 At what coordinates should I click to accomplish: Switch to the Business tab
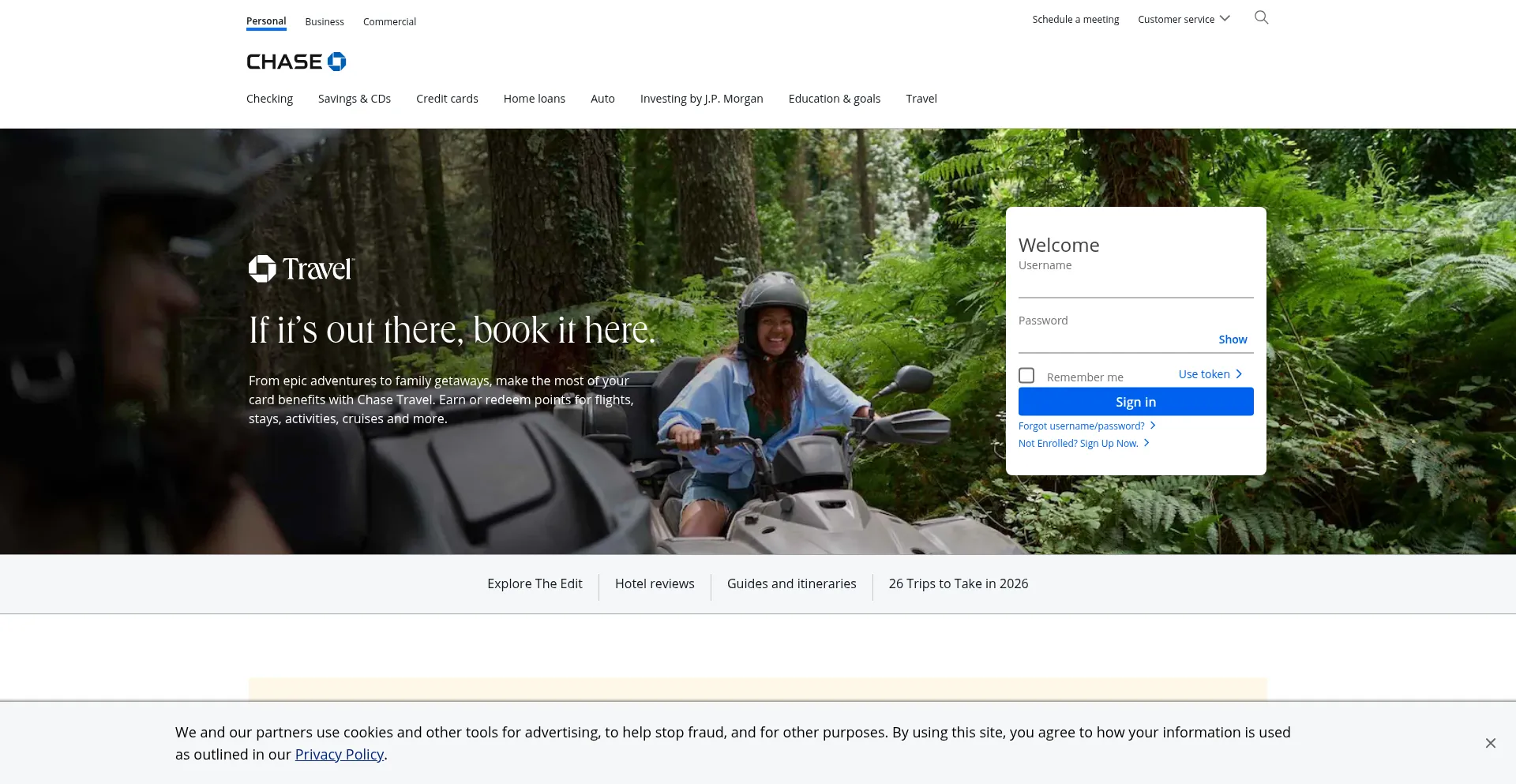tap(325, 22)
